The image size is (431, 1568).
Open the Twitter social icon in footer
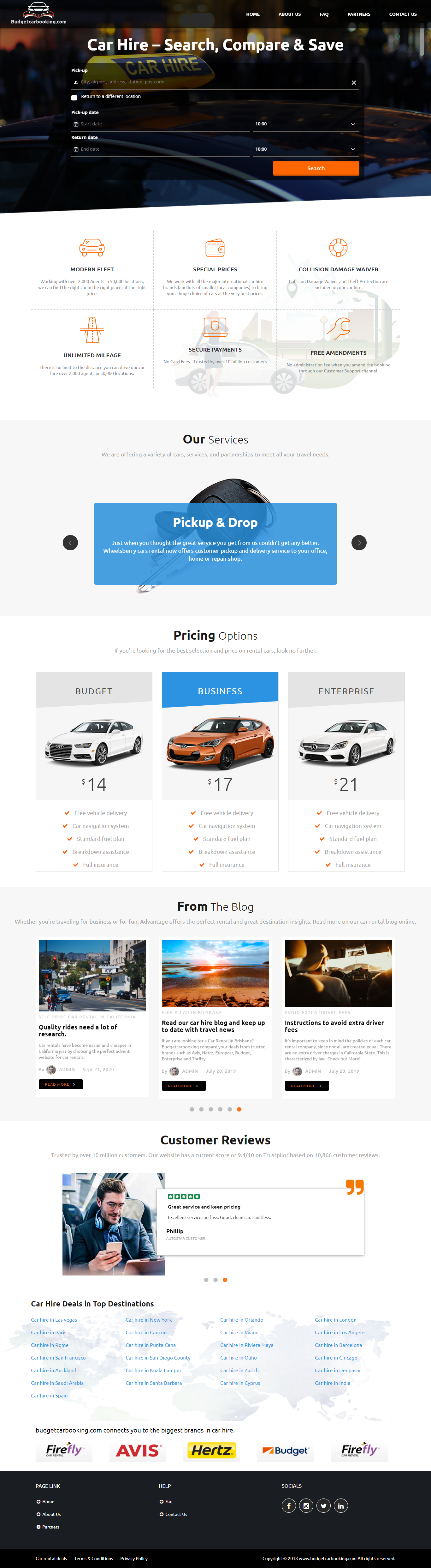click(323, 1505)
